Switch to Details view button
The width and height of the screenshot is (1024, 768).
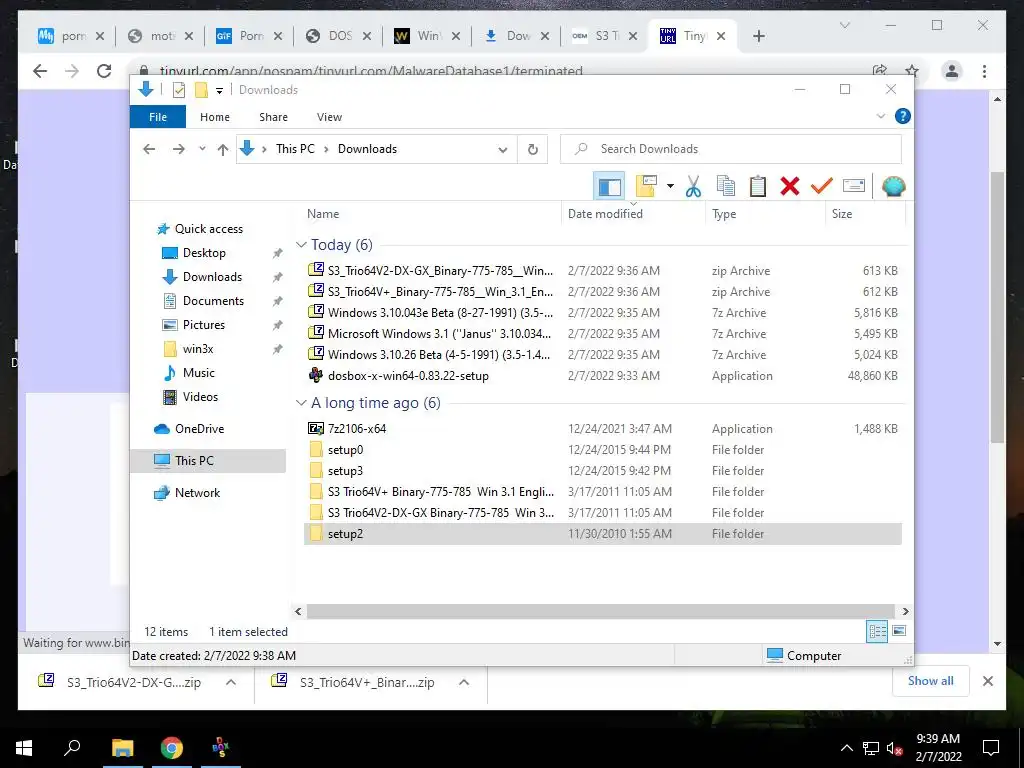click(877, 631)
